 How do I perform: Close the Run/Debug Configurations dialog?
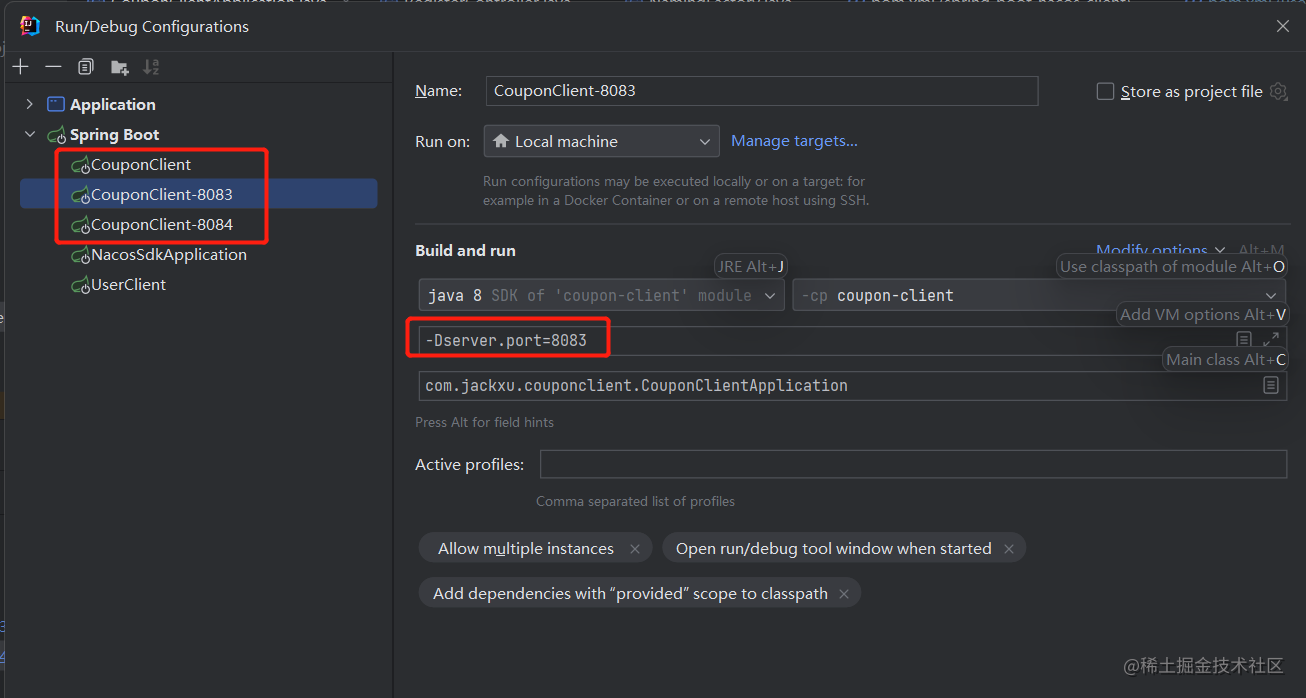click(1283, 26)
